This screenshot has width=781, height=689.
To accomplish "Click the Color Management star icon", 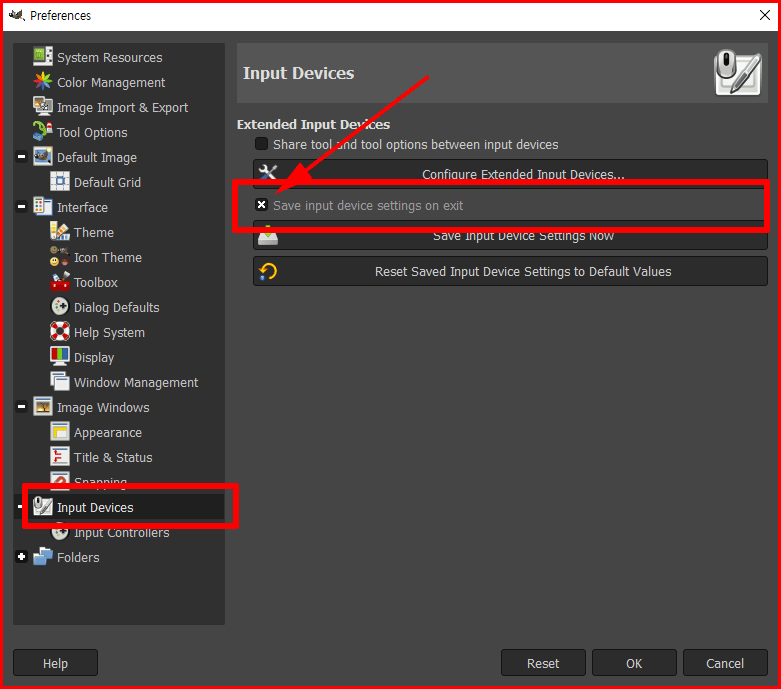I will 43,82.
